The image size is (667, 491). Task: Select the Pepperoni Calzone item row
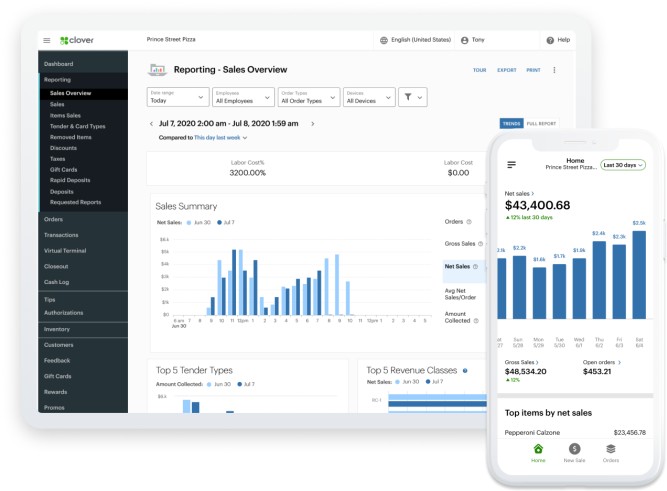coord(575,433)
